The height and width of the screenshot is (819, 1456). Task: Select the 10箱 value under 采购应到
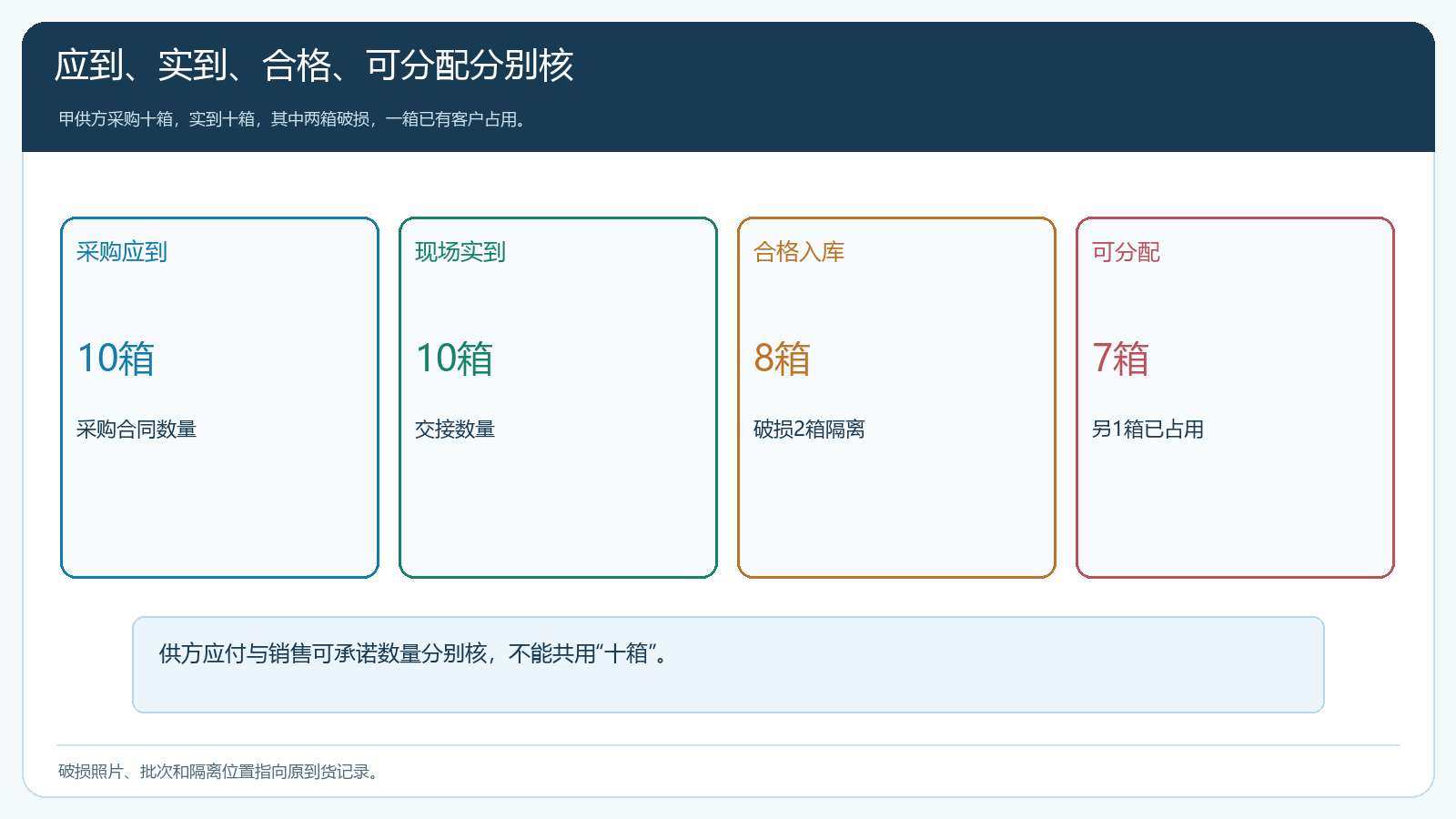(x=116, y=359)
